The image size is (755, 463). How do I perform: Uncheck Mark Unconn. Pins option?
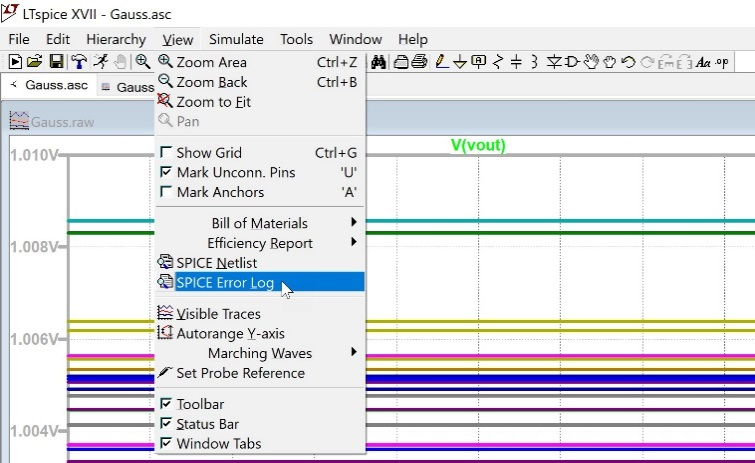pos(166,172)
